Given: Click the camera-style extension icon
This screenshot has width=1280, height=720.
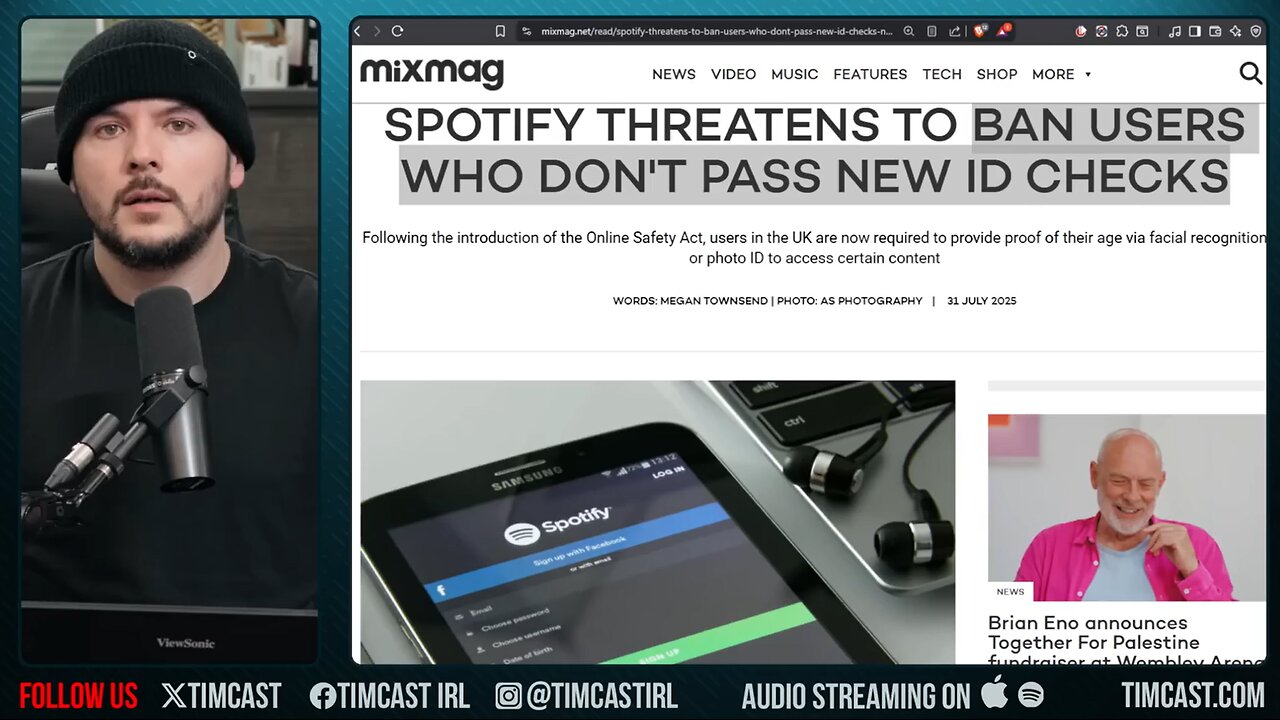Looking at the screenshot, I should (1101, 31).
